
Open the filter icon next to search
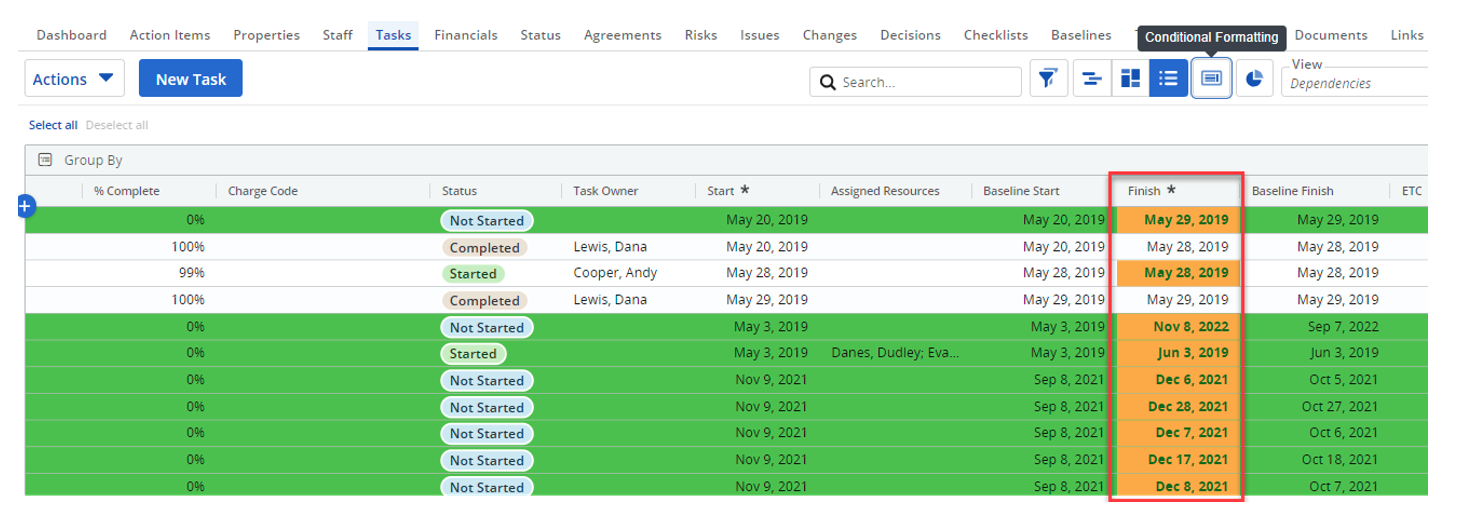coord(1047,79)
